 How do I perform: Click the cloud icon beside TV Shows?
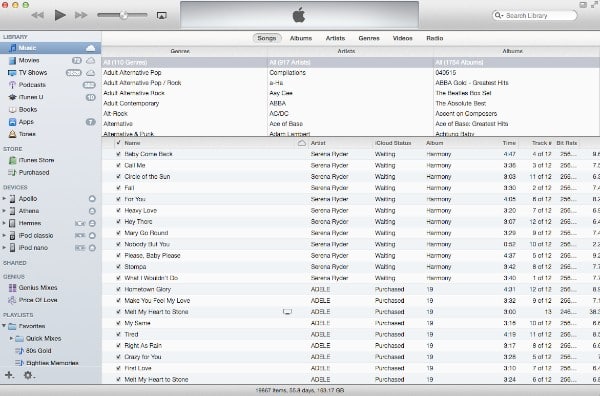[x=90, y=73]
